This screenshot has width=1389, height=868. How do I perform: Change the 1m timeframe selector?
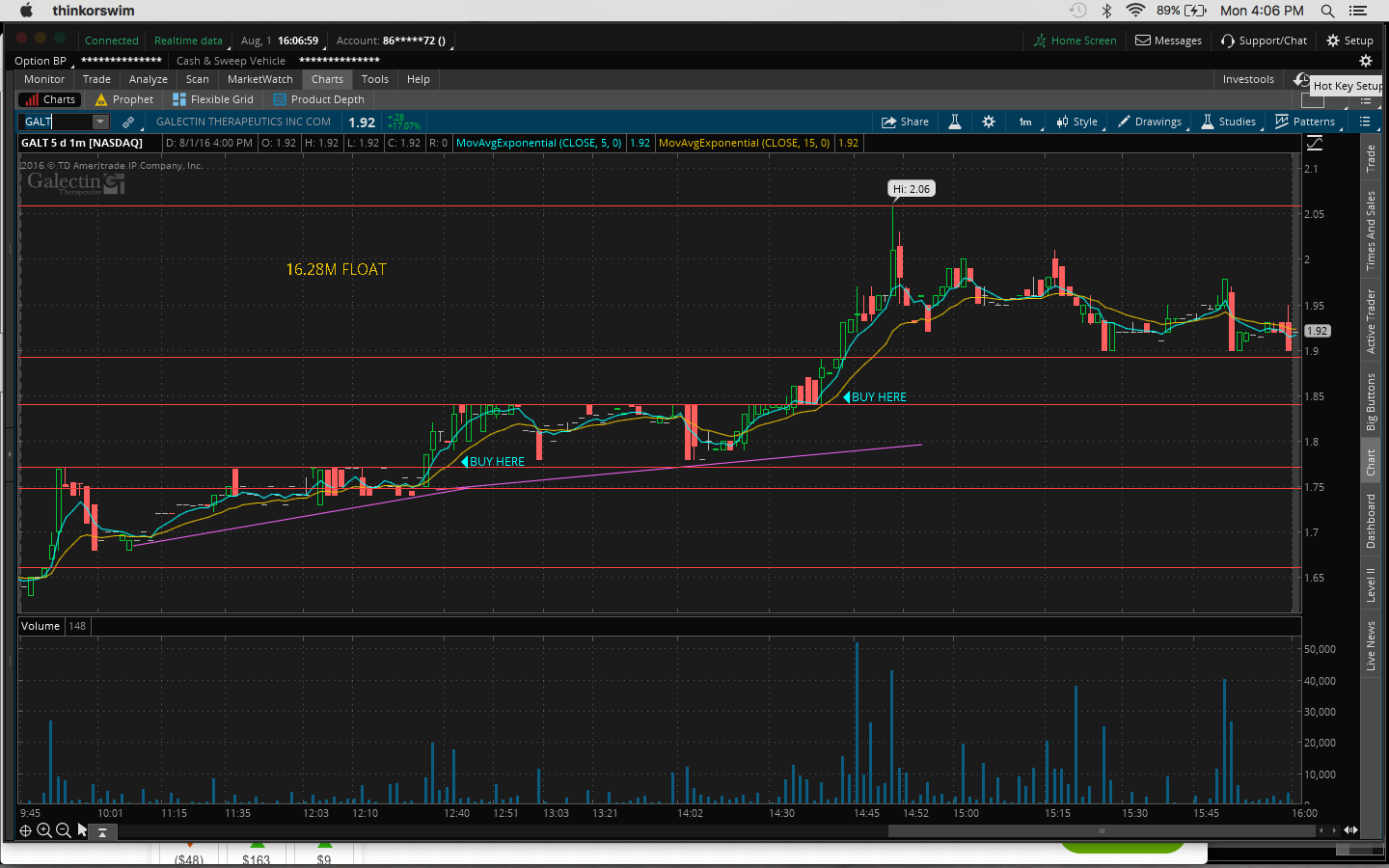tap(1026, 122)
